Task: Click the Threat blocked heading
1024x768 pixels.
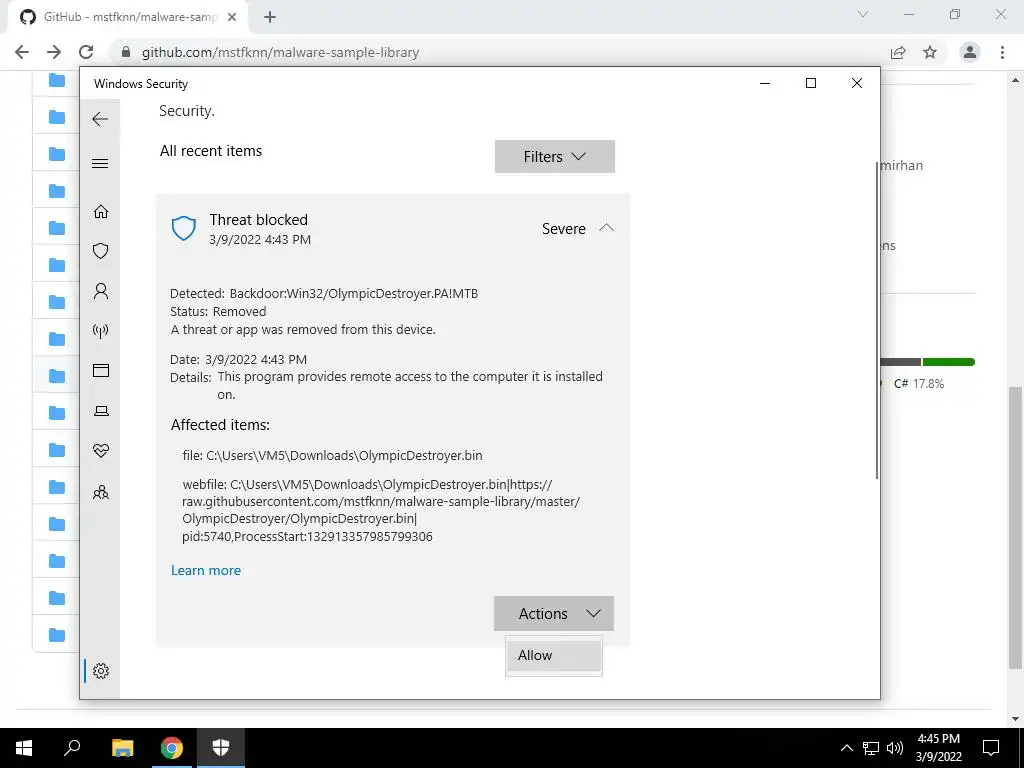Action: click(259, 220)
